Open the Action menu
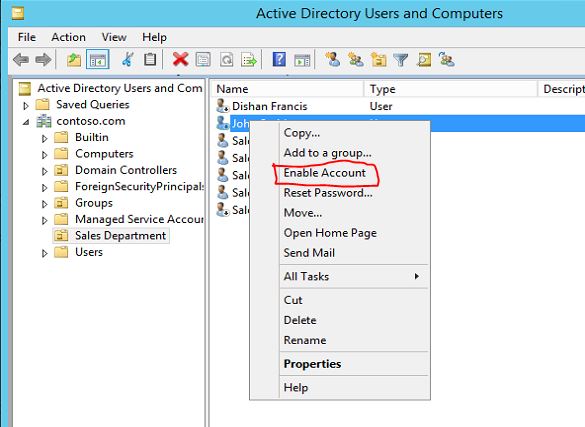 [69, 37]
